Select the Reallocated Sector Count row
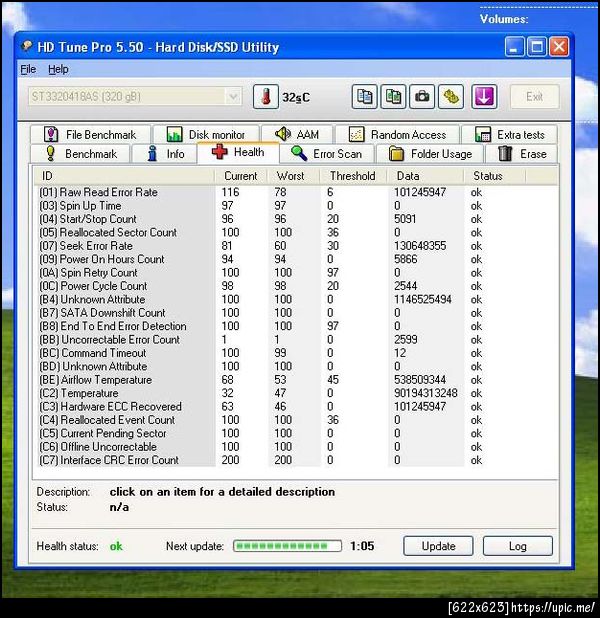This screenshot has height=618, width=600. click(296, 233)
